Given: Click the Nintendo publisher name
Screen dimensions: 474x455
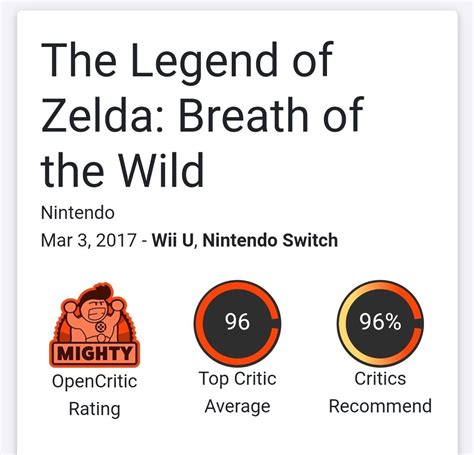Looking at the screenshot, I should tap(78, 213).
